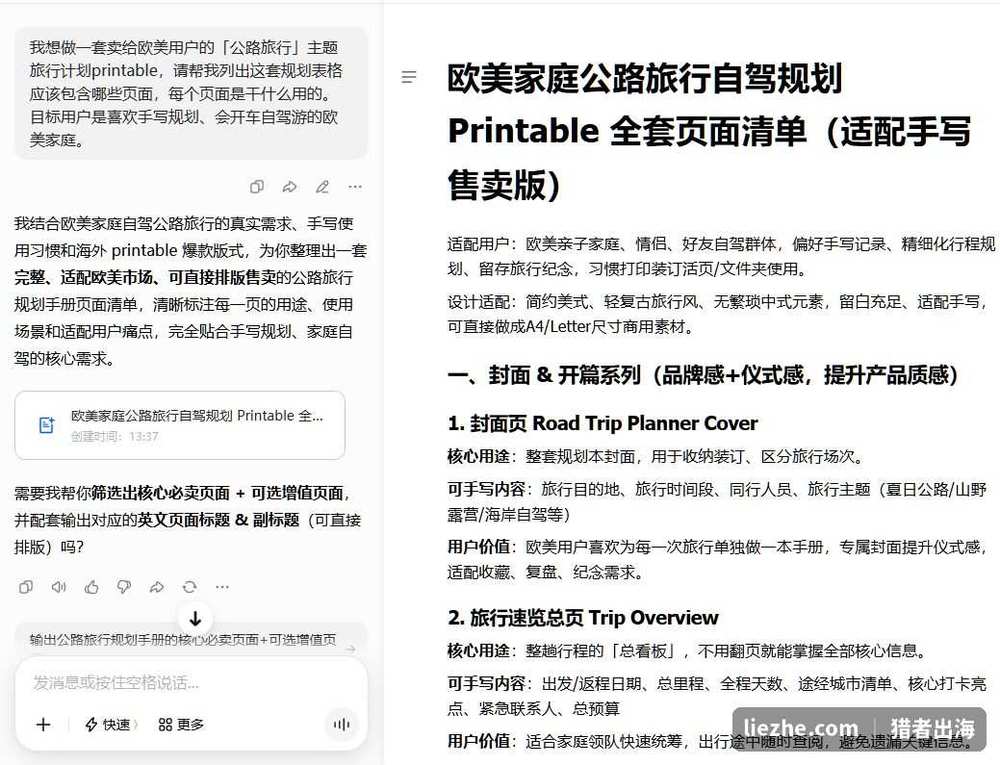Open more options below the assistant's reply
Viewport: 1000px width, 765px height.
click(222, 586)
